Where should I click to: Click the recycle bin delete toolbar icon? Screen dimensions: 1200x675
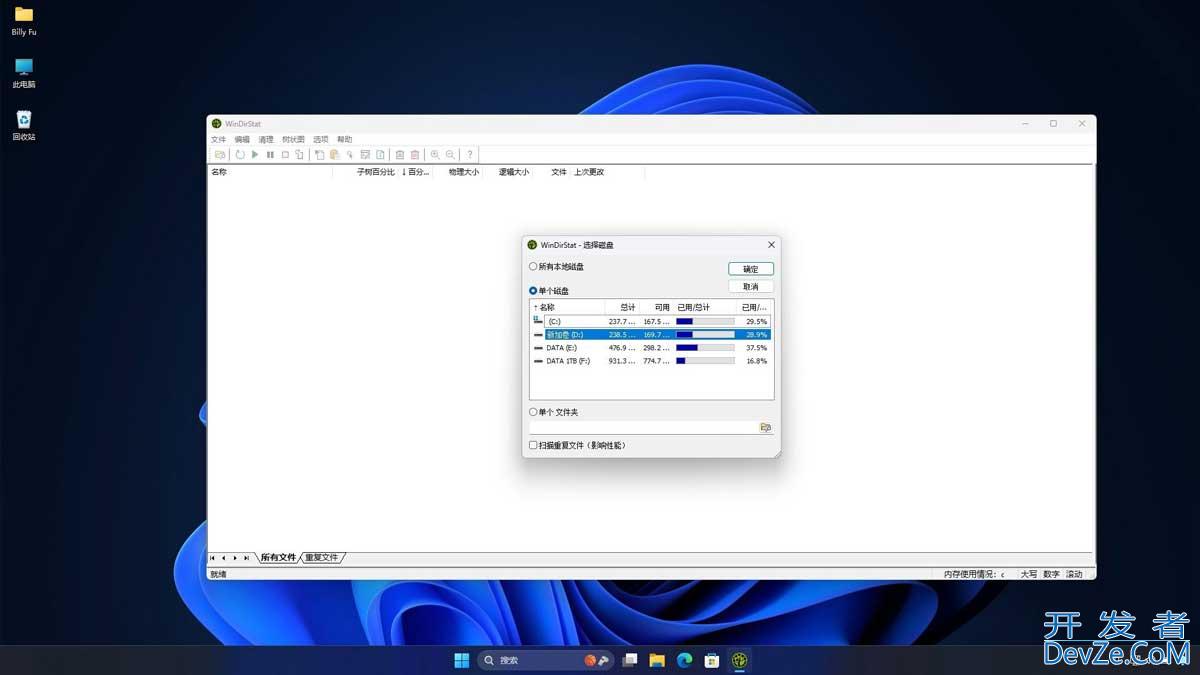400,155
